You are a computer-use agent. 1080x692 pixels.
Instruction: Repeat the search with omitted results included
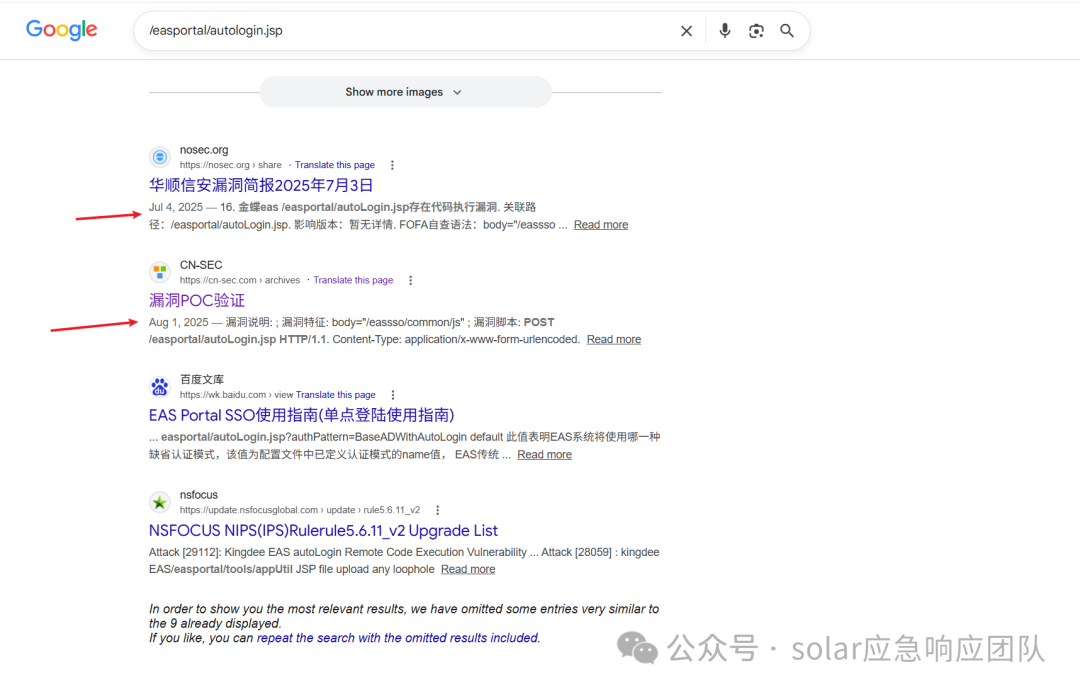(398, 638)
